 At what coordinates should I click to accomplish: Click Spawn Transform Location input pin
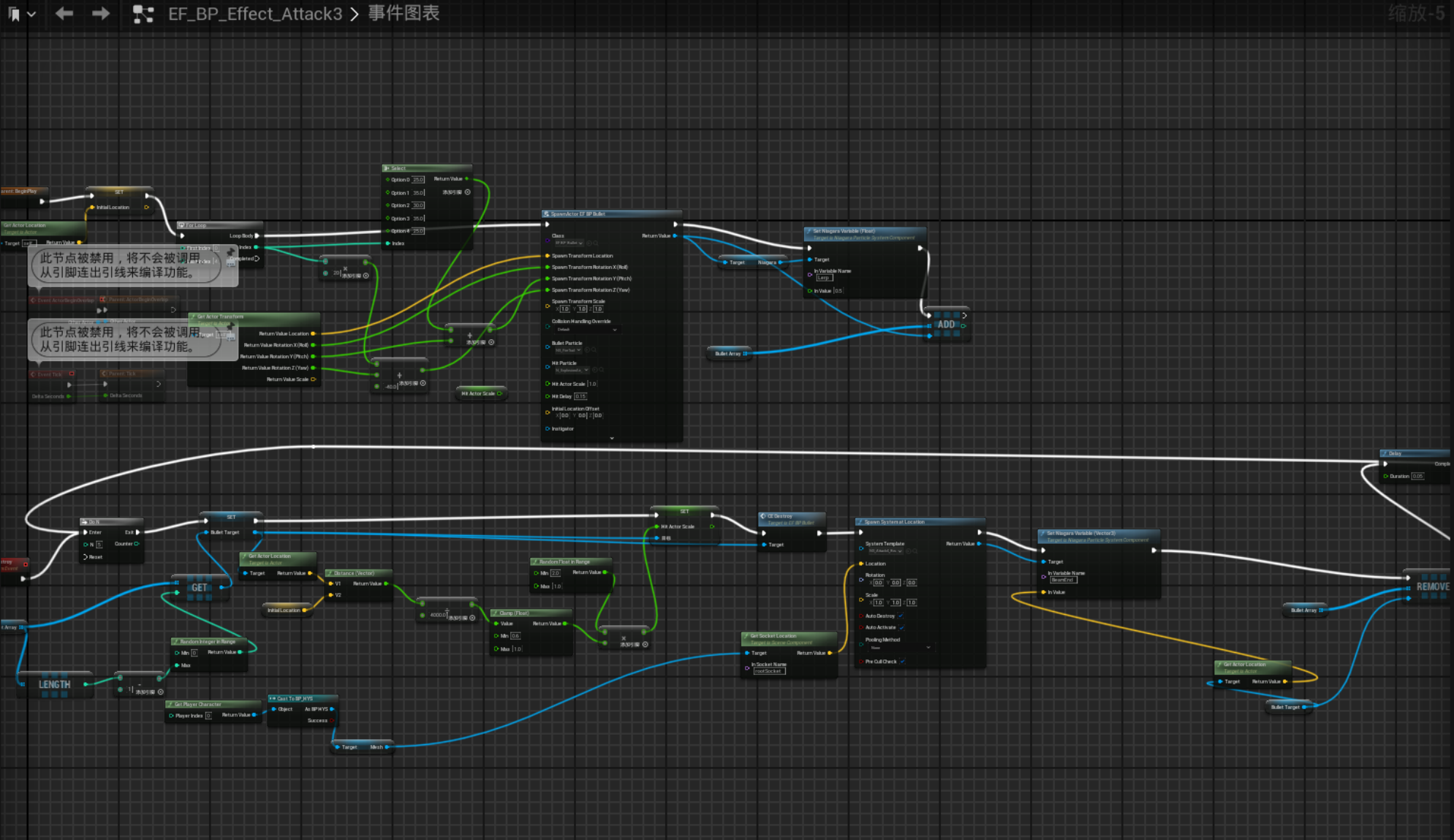547,256
